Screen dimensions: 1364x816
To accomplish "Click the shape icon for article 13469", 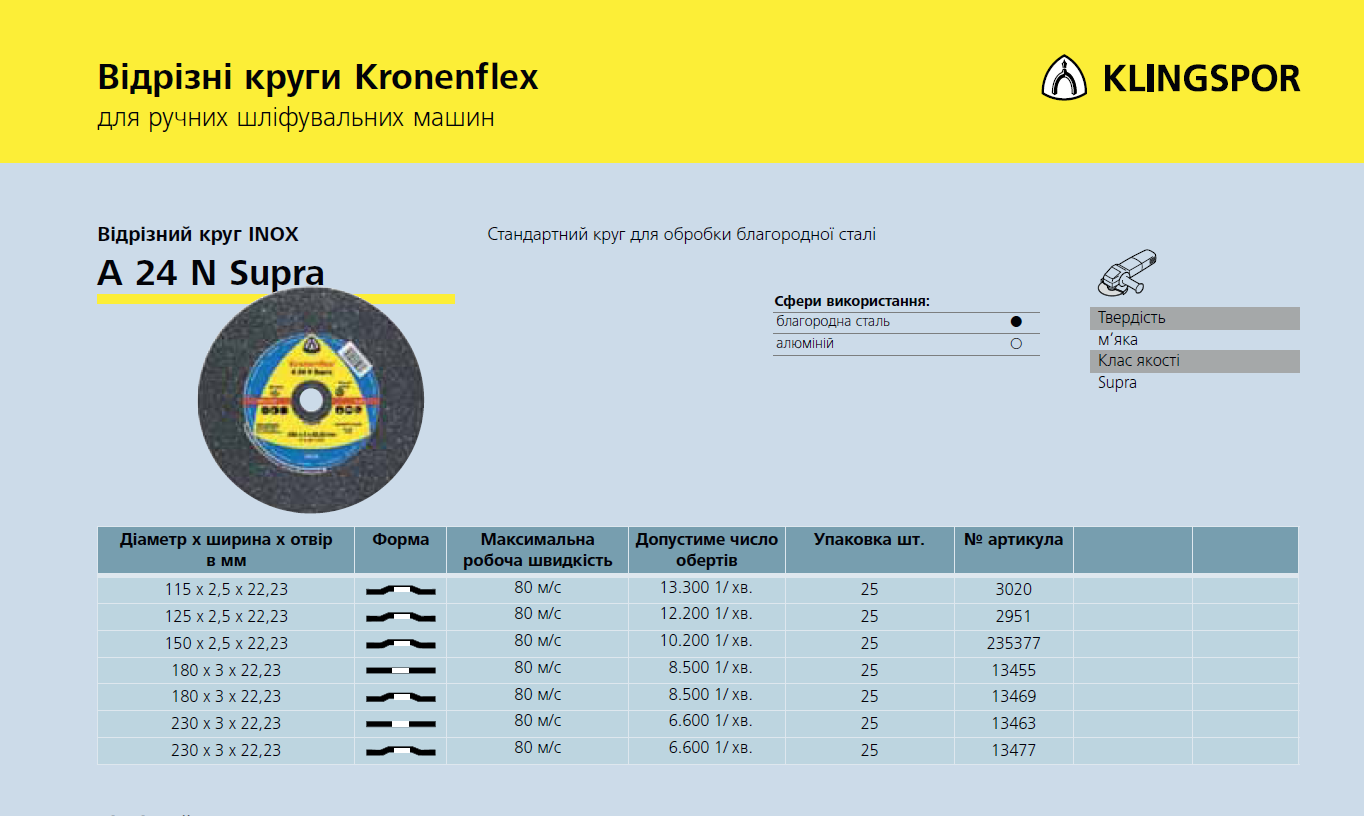I will click(401, 697).
